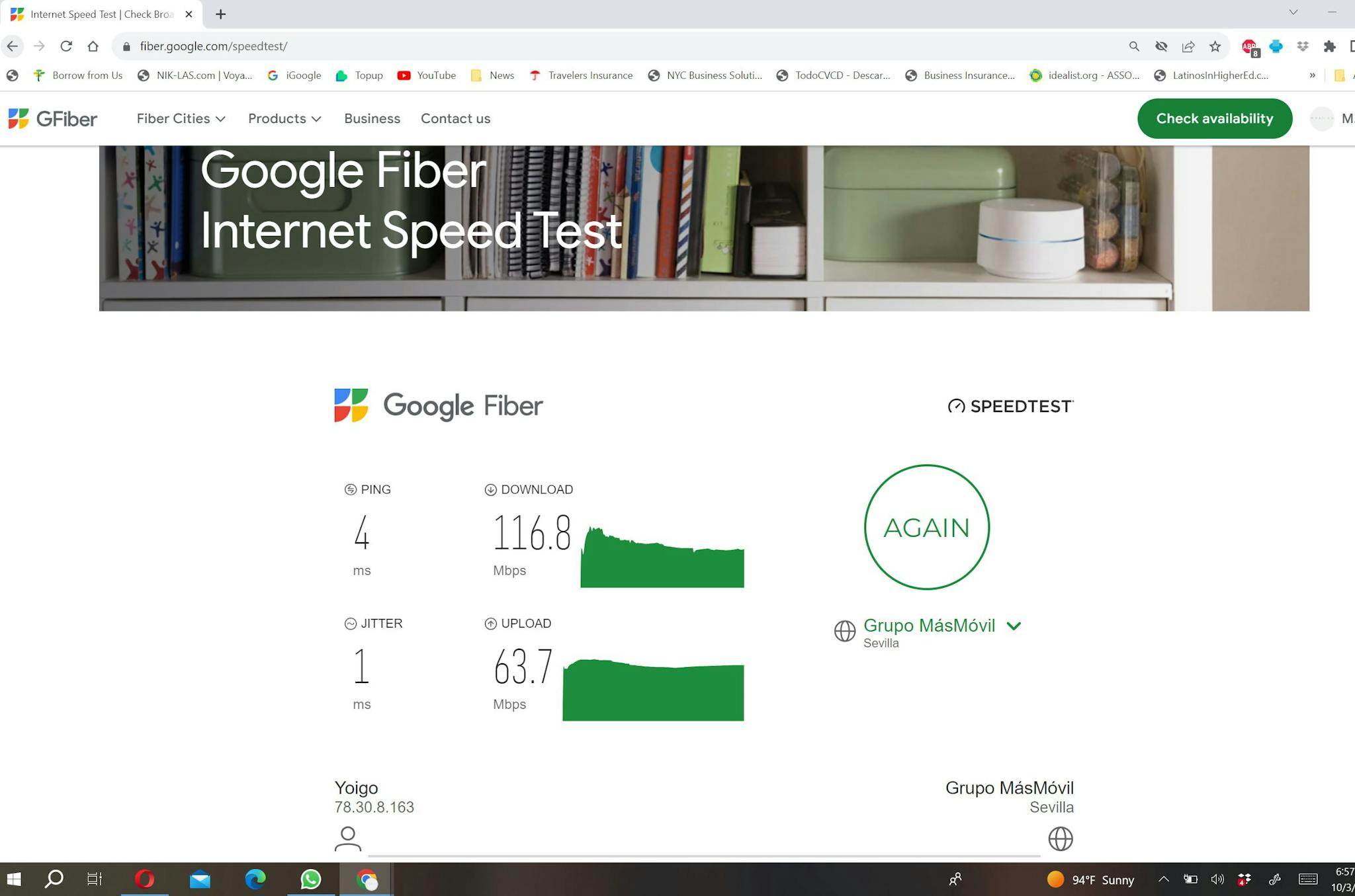Click the GFiber logo in header
1355x896 pixels.
pyautogui.click(x=53, y=119)
